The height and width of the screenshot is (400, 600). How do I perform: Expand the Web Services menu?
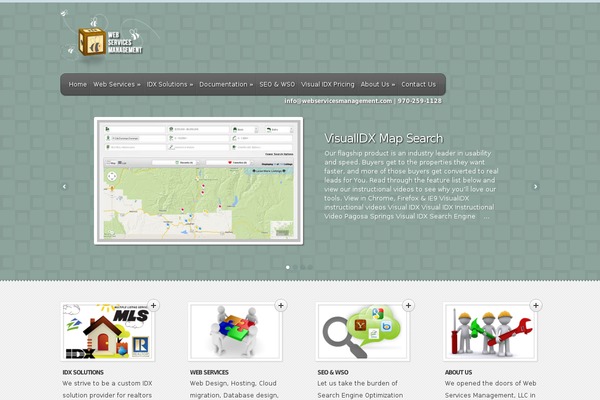point(117,84)
